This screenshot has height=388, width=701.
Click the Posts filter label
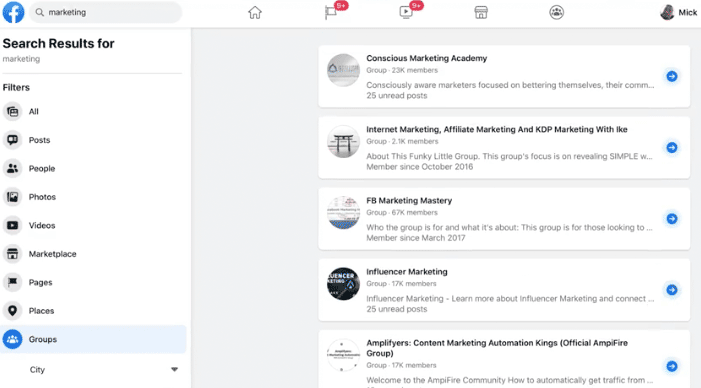click(39, 140)
